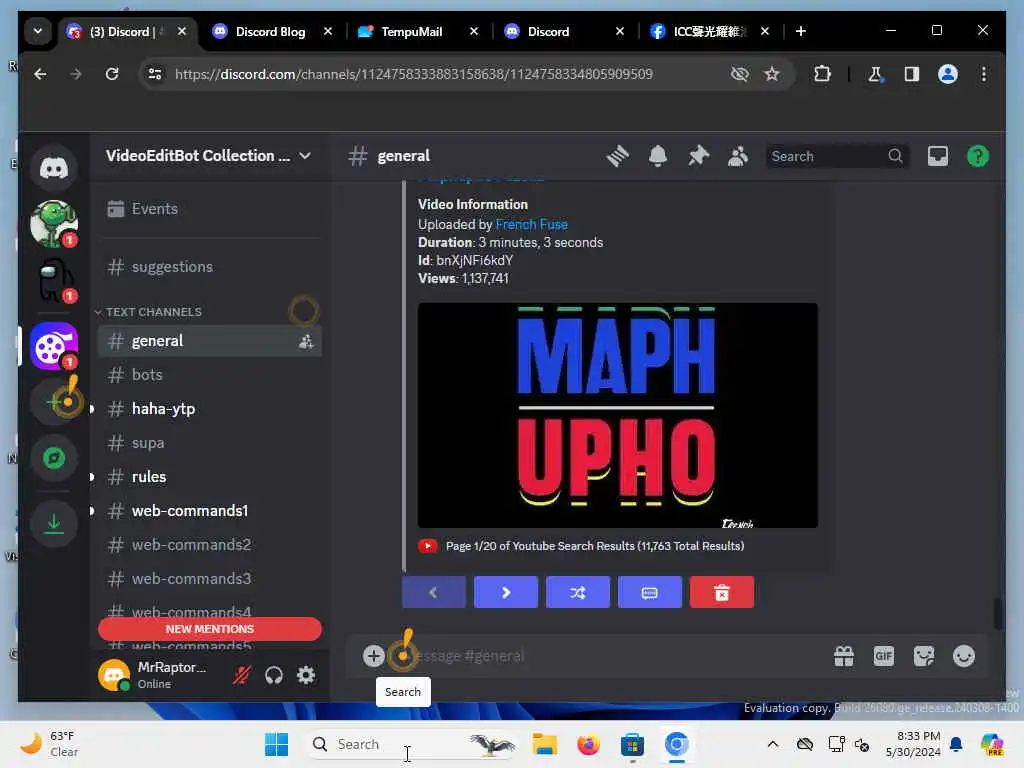Toggle microphone mute in user panel
This screenshot has height=768, width=1024.
pyautogui.click(x=242, y=675)
